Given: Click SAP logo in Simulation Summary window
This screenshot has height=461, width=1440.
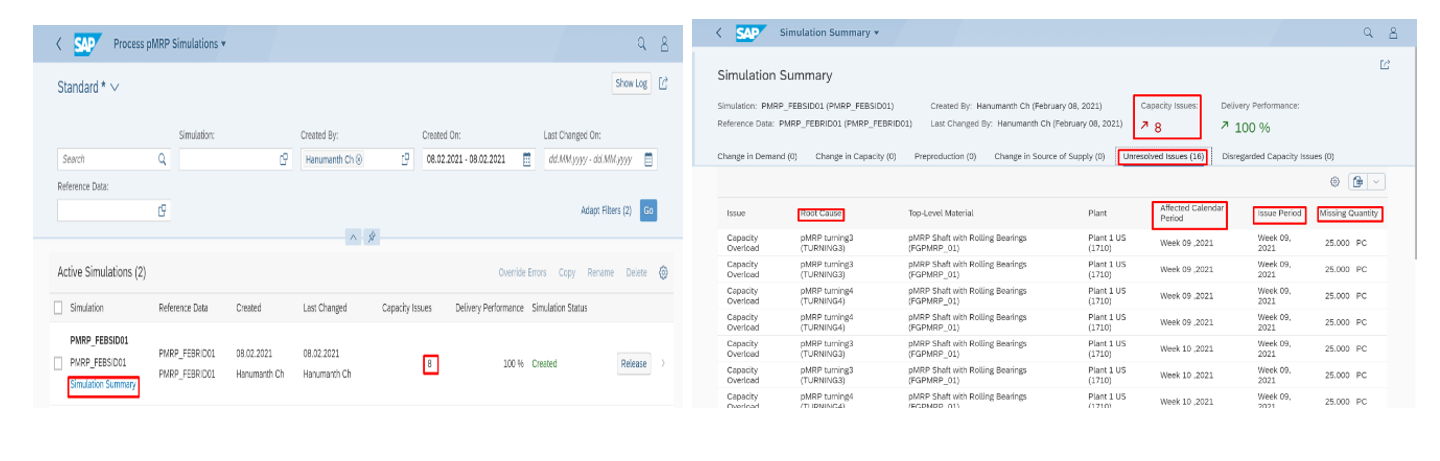Looking at the screenshot, I should [x=749, y=33].
